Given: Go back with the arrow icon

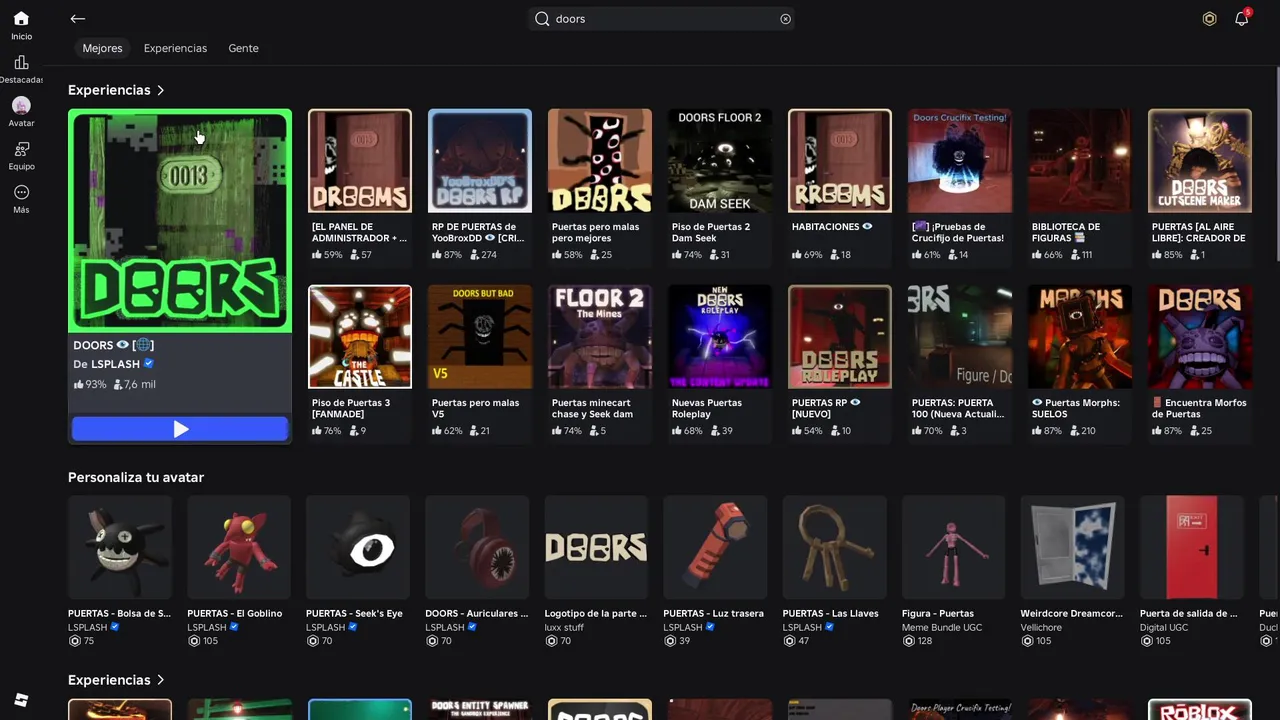Looking at the screenshot, I should point(78,19).
